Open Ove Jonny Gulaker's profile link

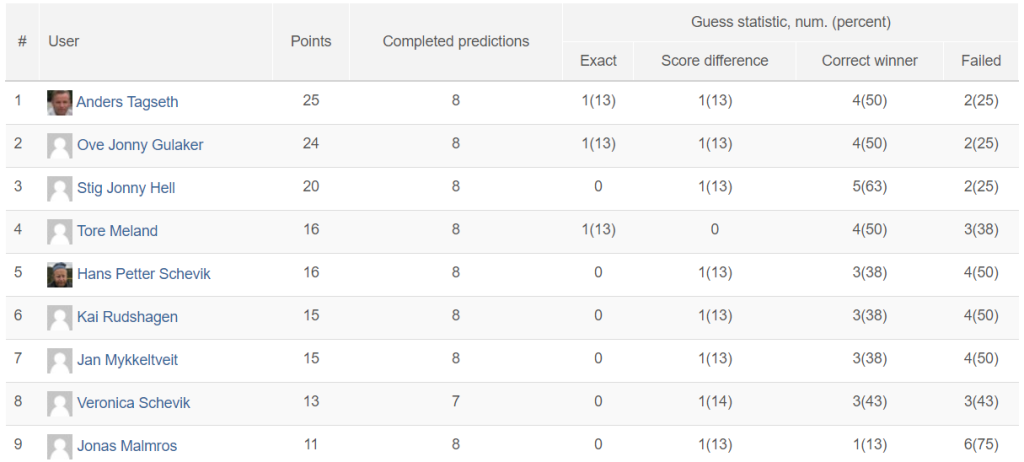click(x=140, y=145)
